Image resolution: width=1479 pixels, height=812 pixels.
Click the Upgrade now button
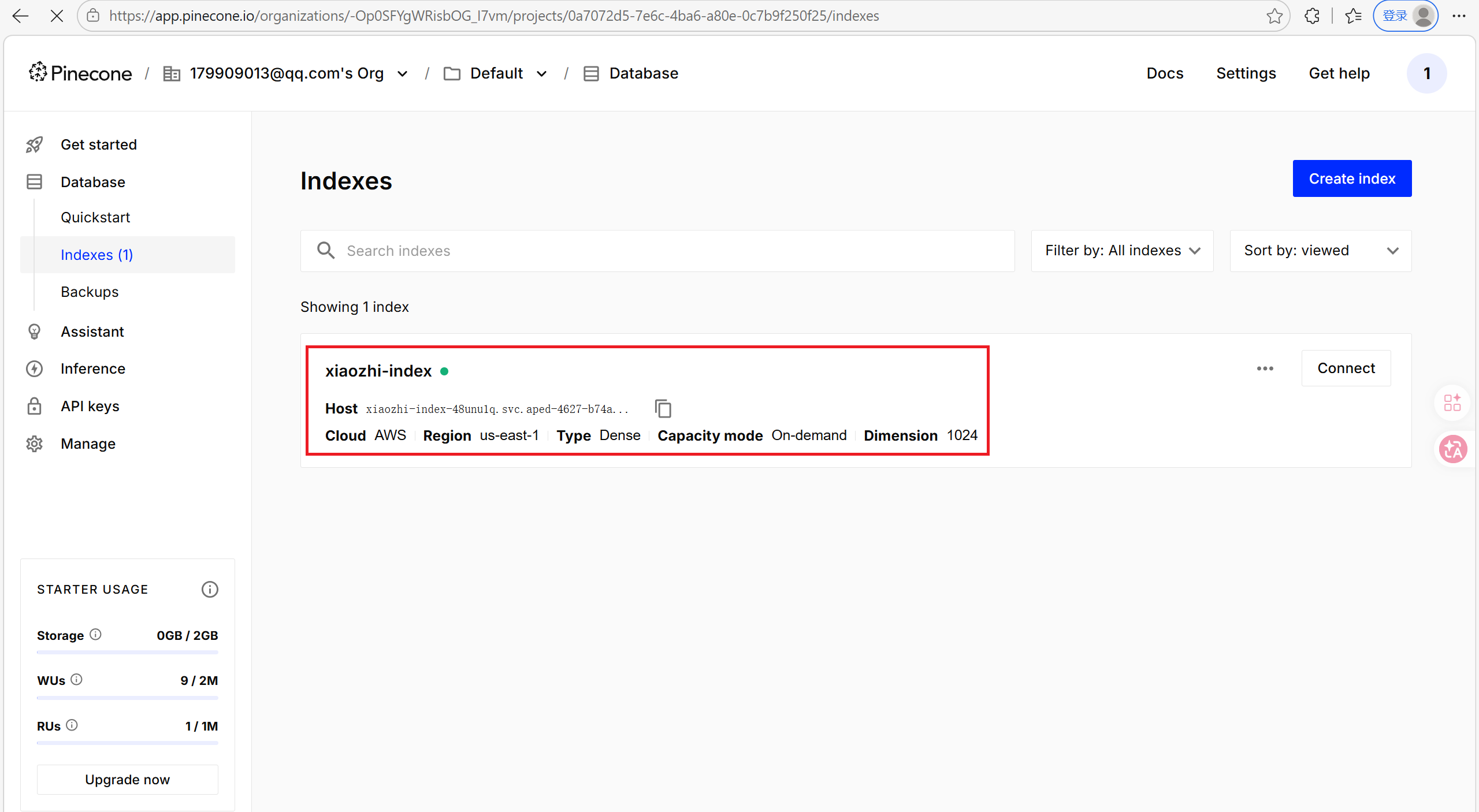(127, 779)
